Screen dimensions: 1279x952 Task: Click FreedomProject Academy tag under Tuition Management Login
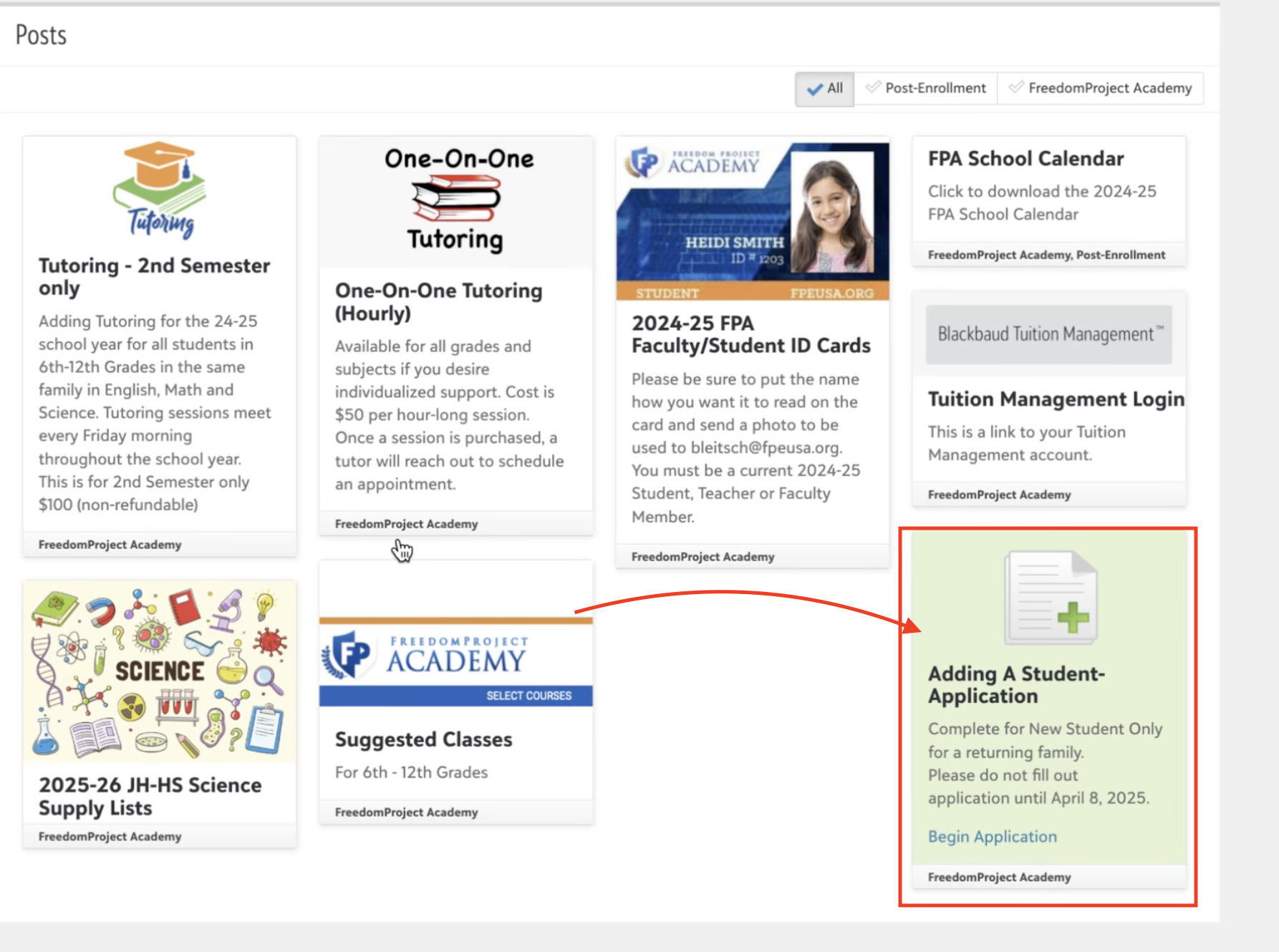click(x=999, y=495)
